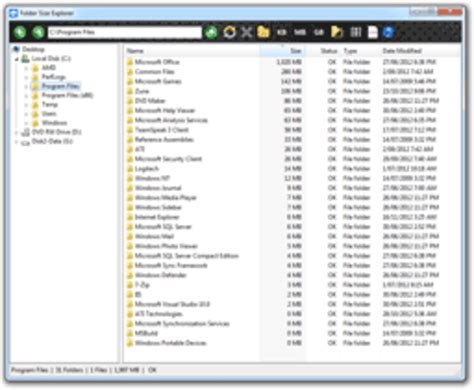The width and height of the screenshot is (474, 390).
Task: Select the Microsoft Help Viewer row name
Action: [165, 110]
